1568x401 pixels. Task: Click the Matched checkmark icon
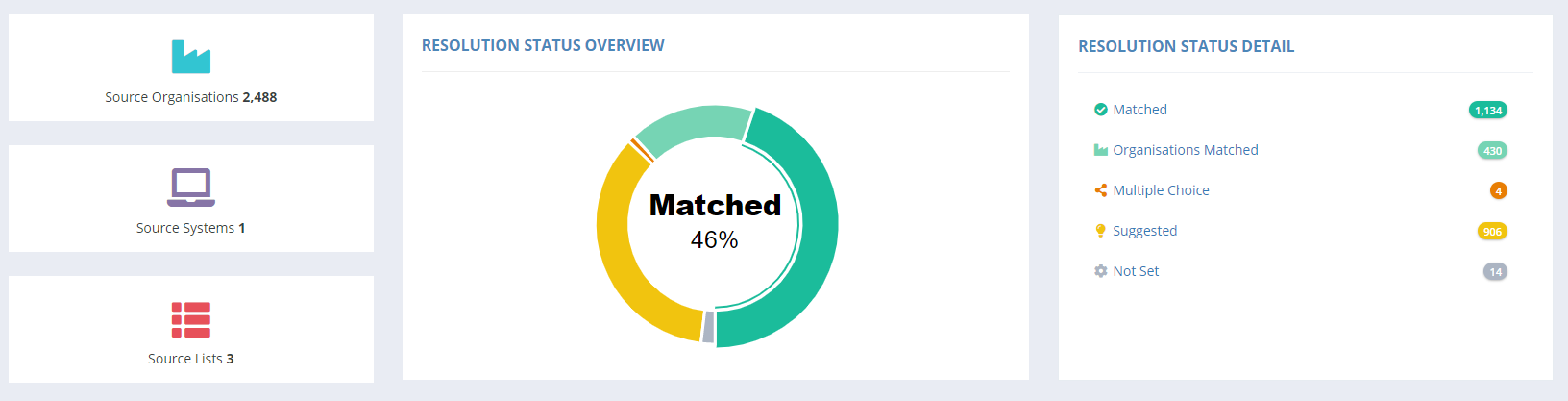1100,110
